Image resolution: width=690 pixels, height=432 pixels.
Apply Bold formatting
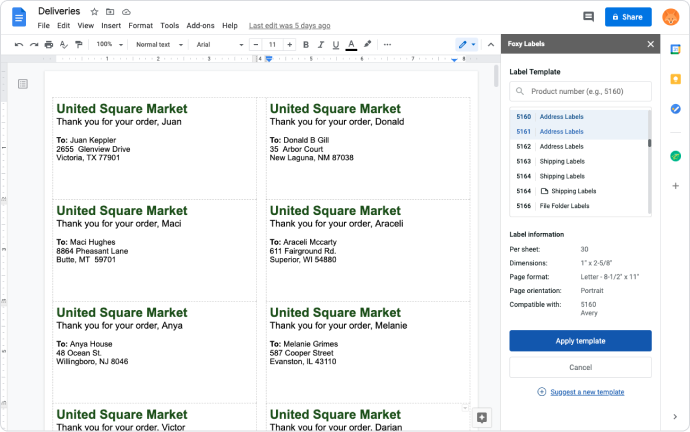point(306,44)
